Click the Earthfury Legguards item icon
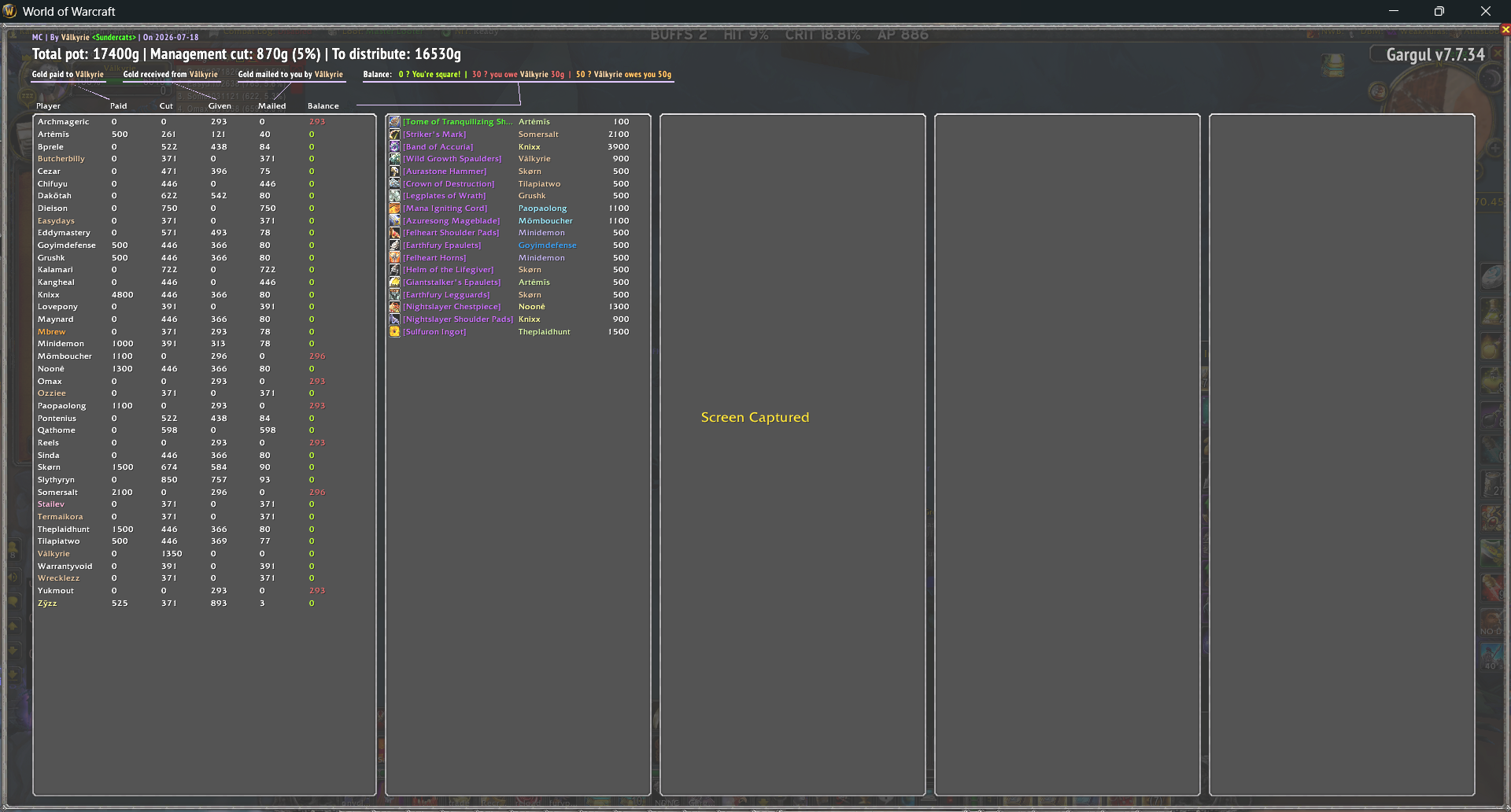Image resolution: width=1511 pixels, height=812 pixels. click(394, 295)
